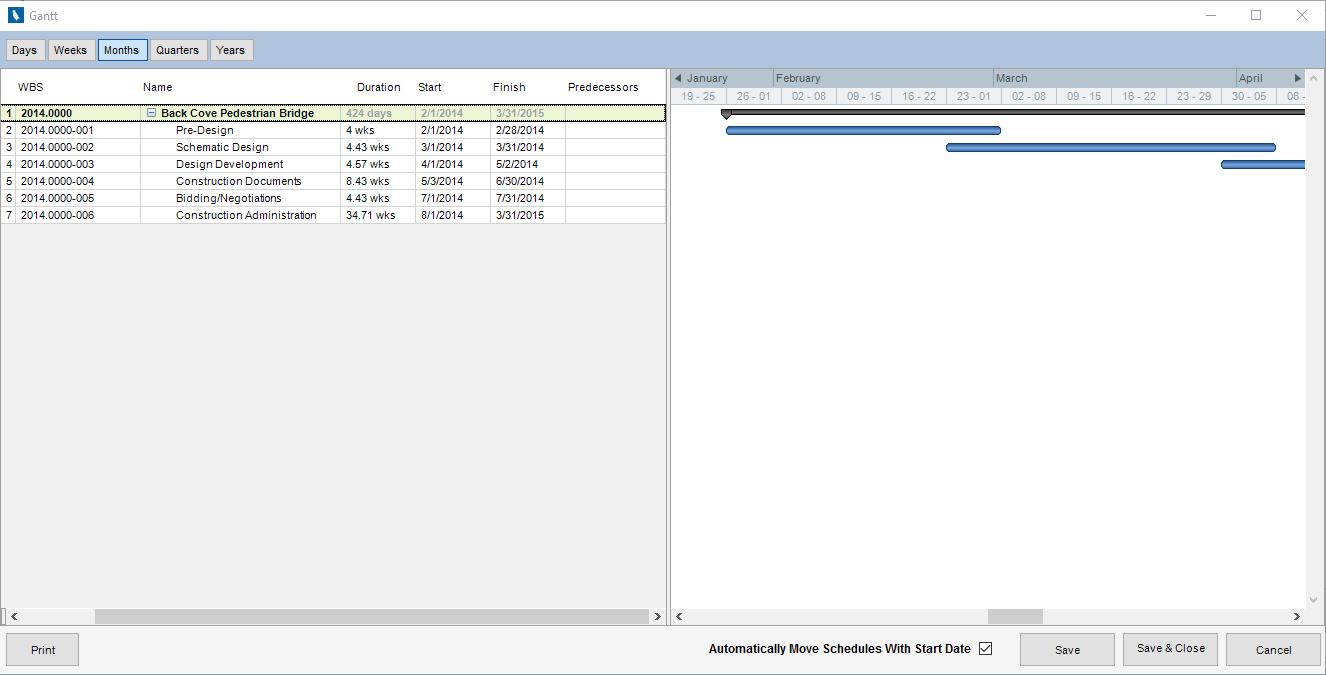Switch to Days view
This screenshot has width=1326, height=675.
pyautogui.click(x=25, y=50)
